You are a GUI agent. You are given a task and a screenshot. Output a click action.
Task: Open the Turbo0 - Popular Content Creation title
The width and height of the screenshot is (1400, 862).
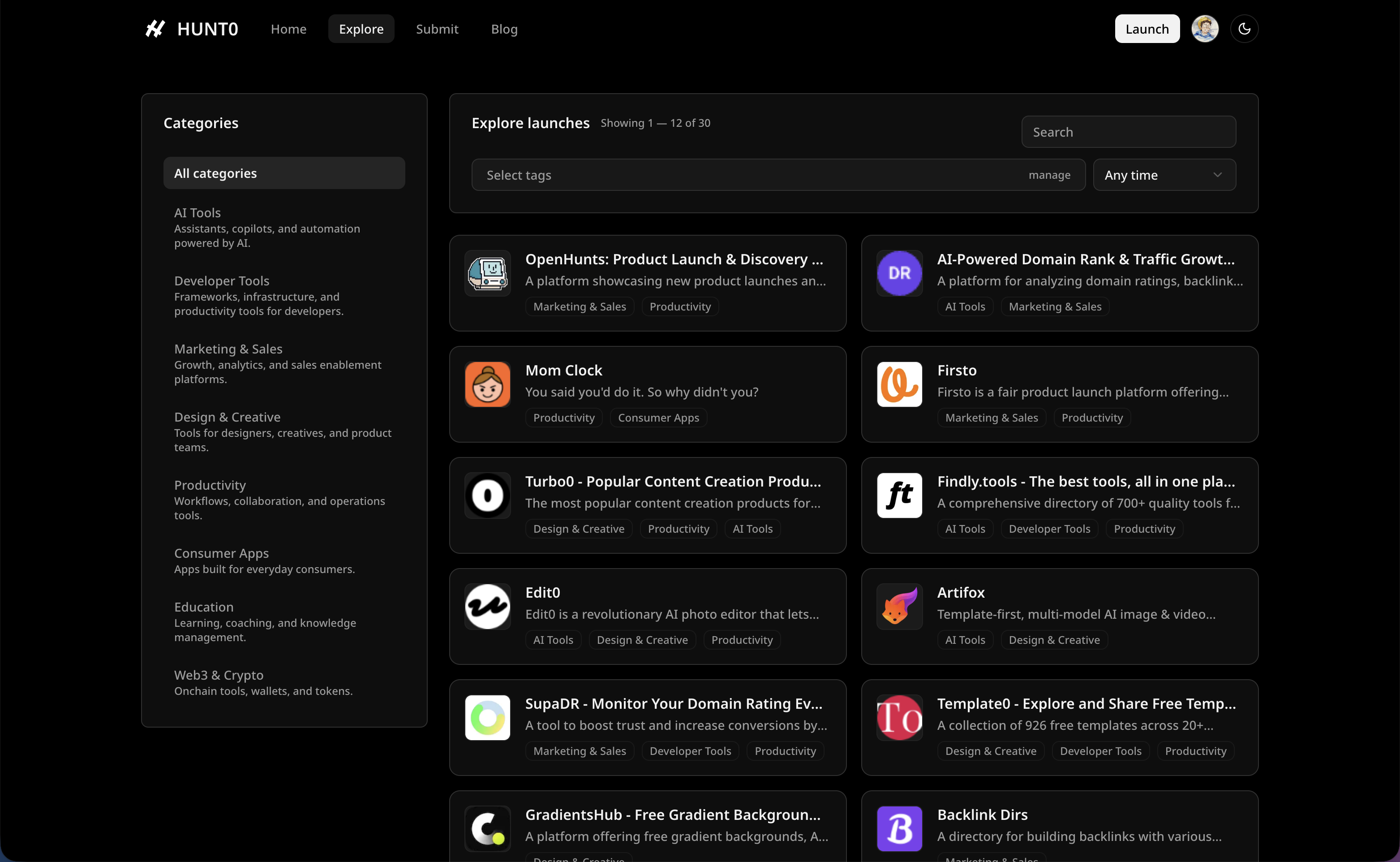pyautogui.click(x=673, y=481)
